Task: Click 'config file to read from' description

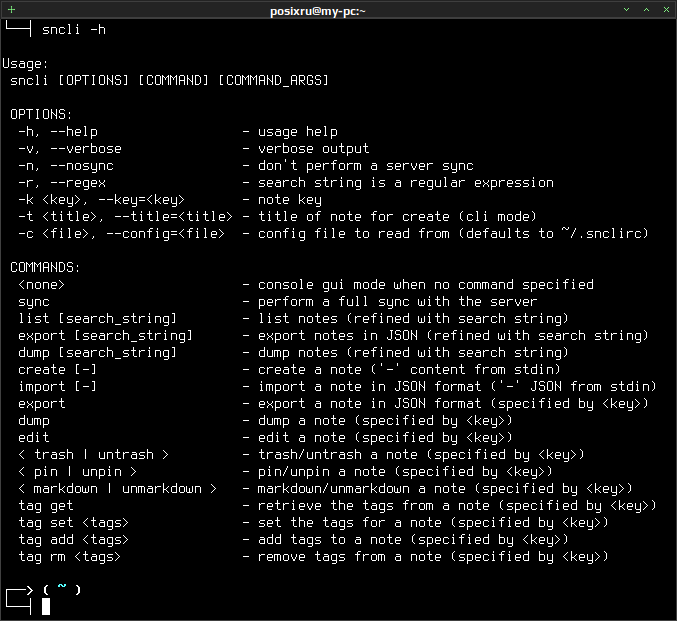Action: coord(453,234)
